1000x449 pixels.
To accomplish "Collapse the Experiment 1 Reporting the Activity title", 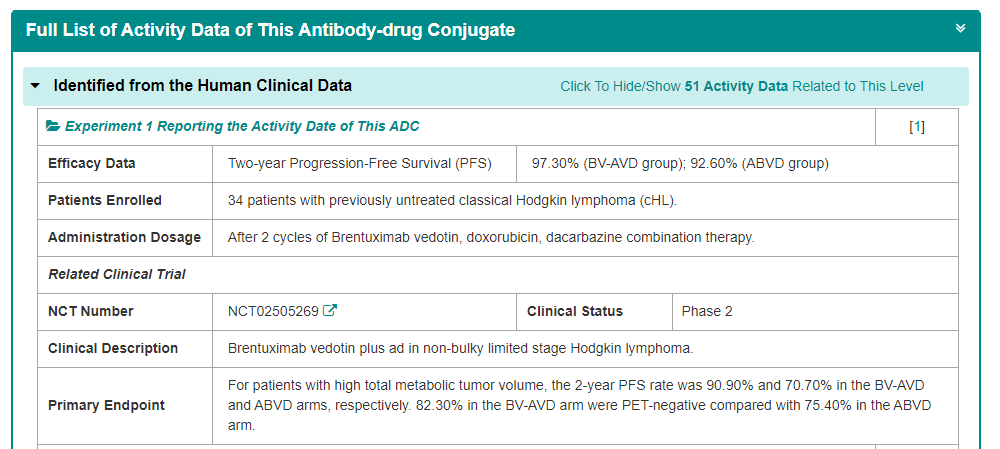I will (x=242, y=127).
